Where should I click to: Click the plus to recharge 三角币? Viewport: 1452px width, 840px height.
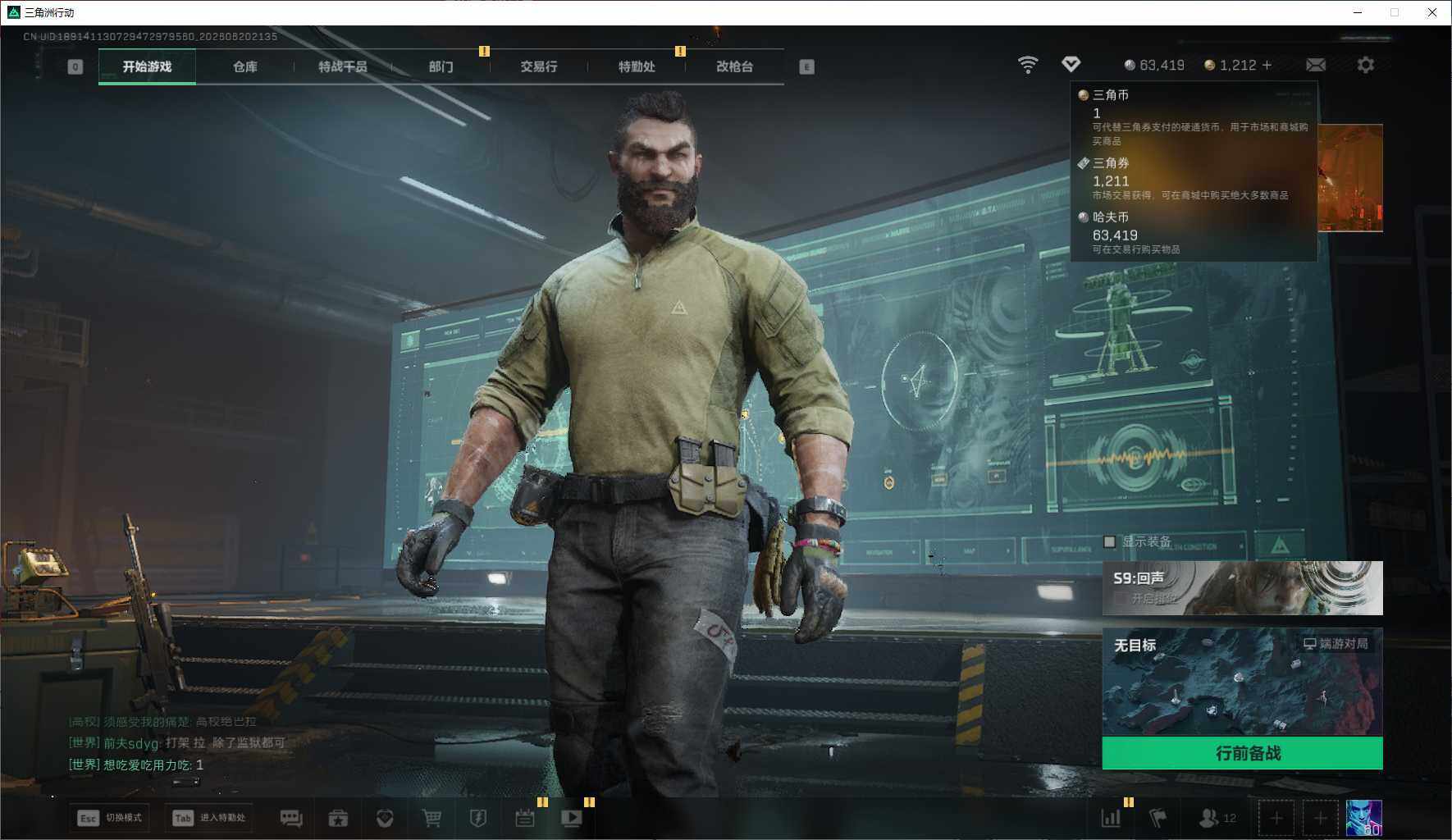pos(1267,65)
